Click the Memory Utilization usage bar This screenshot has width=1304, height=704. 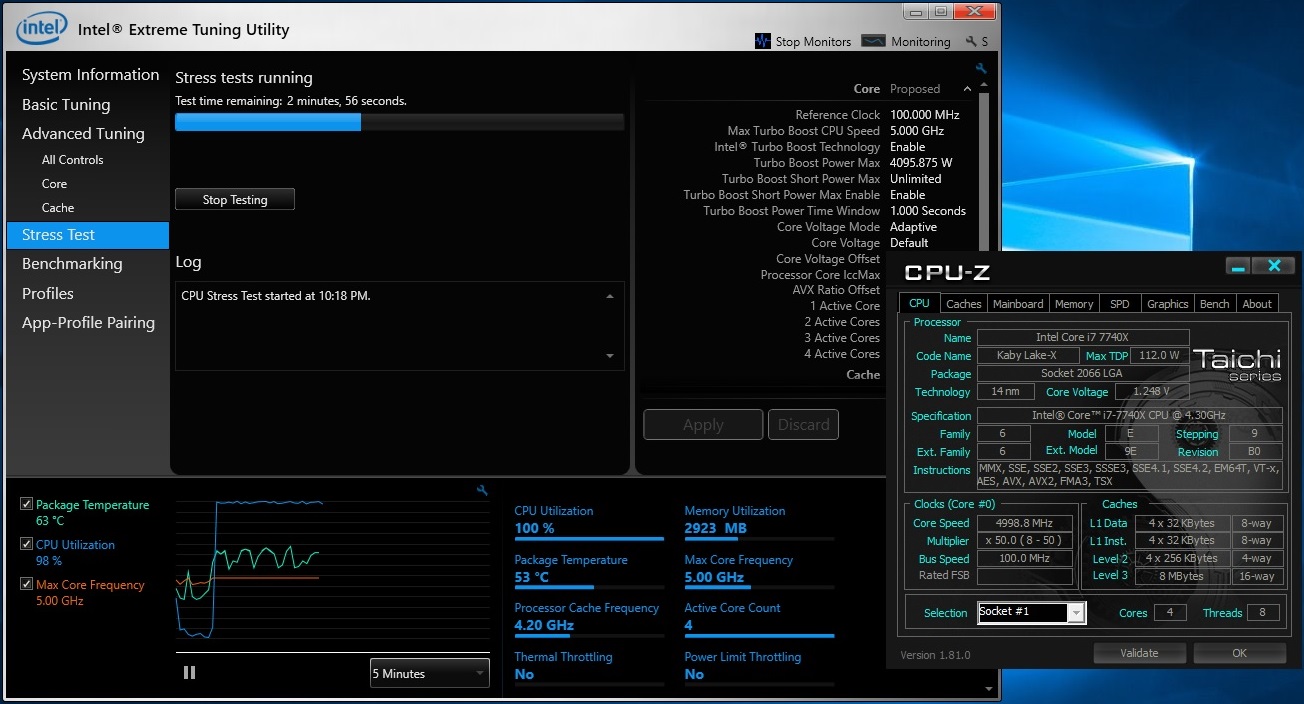click(759, 539)
